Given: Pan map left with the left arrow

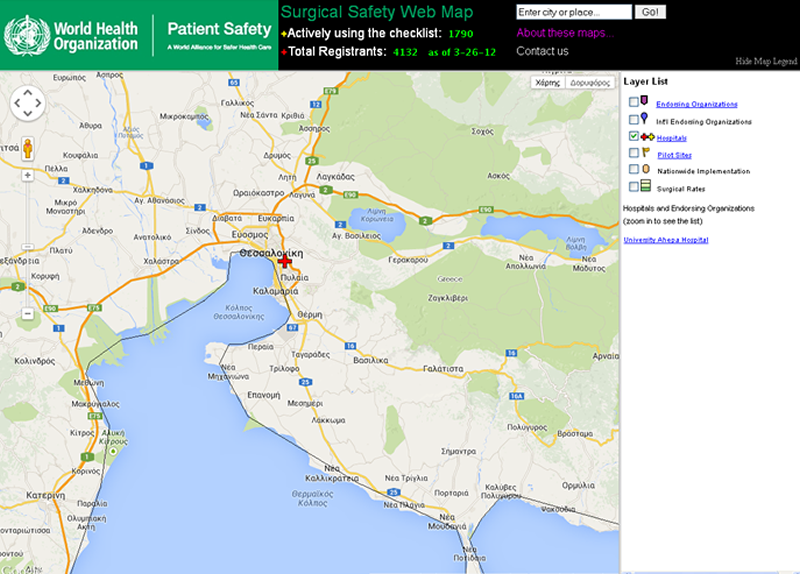Looking at the screenshot, I should click(x=17, y=103).
